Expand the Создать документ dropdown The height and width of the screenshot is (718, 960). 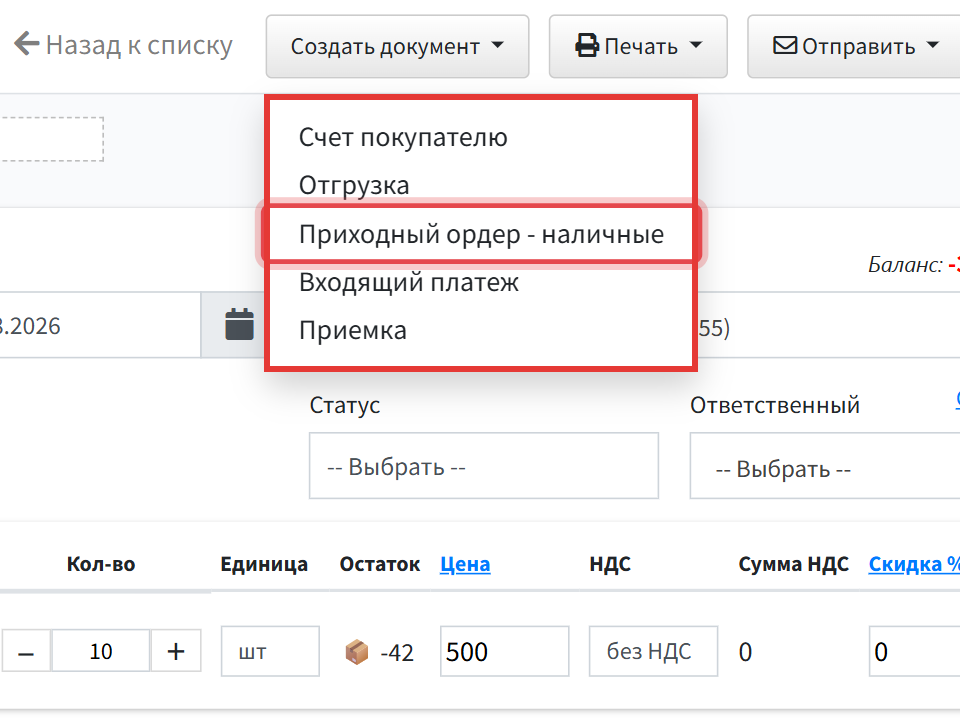point(397,47)
